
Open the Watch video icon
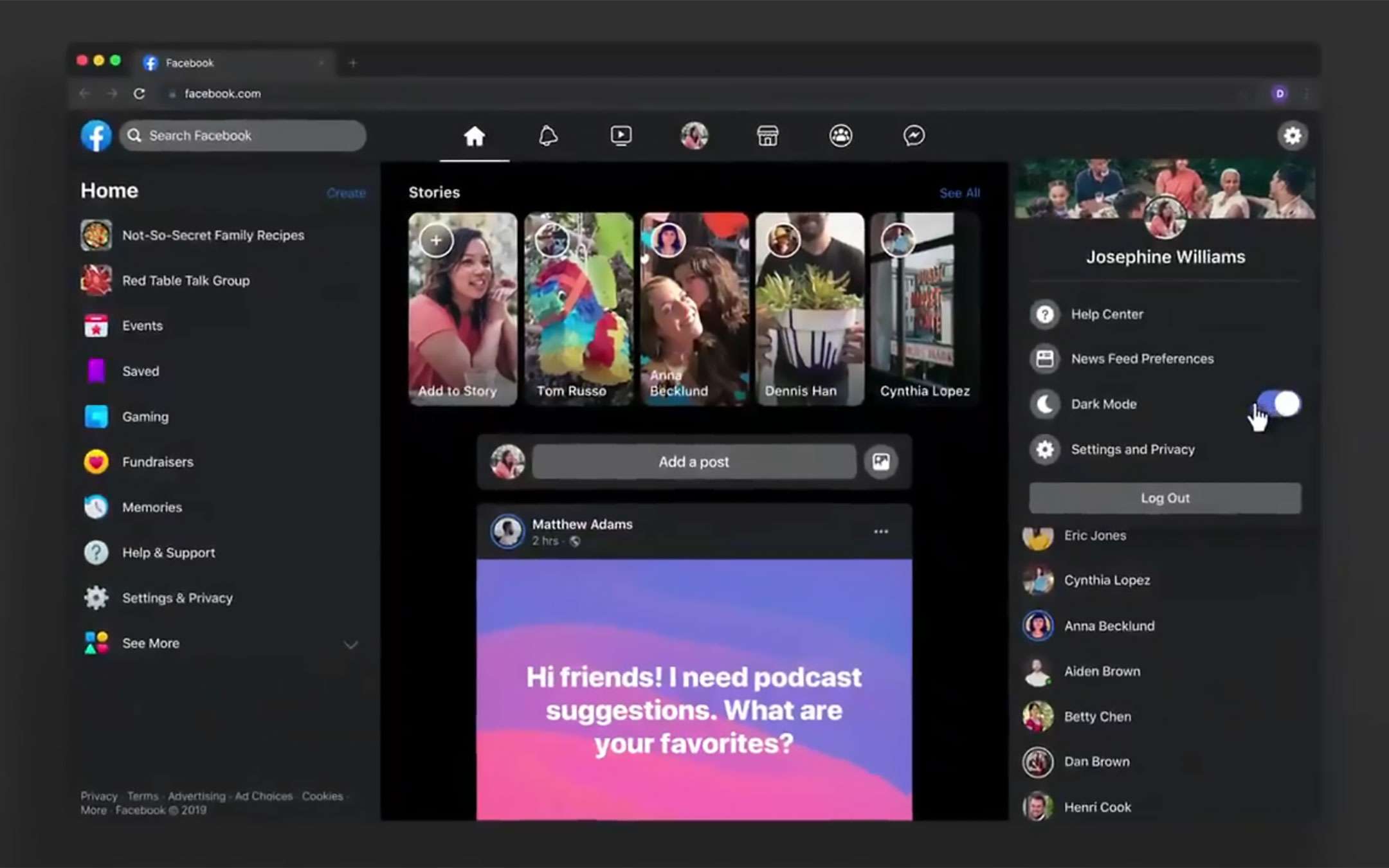[621, 136]
